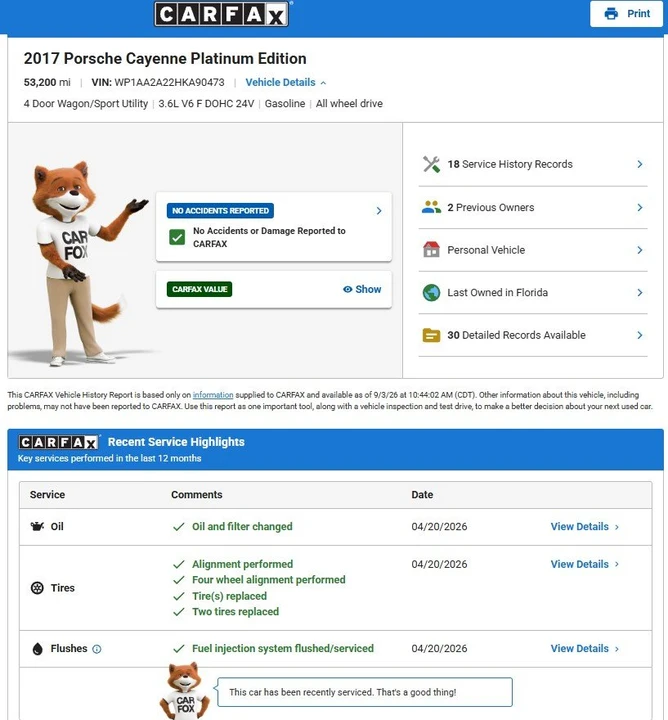Click chevron next to Flushes View Details
Screen dimensions: 668x720
617,649
